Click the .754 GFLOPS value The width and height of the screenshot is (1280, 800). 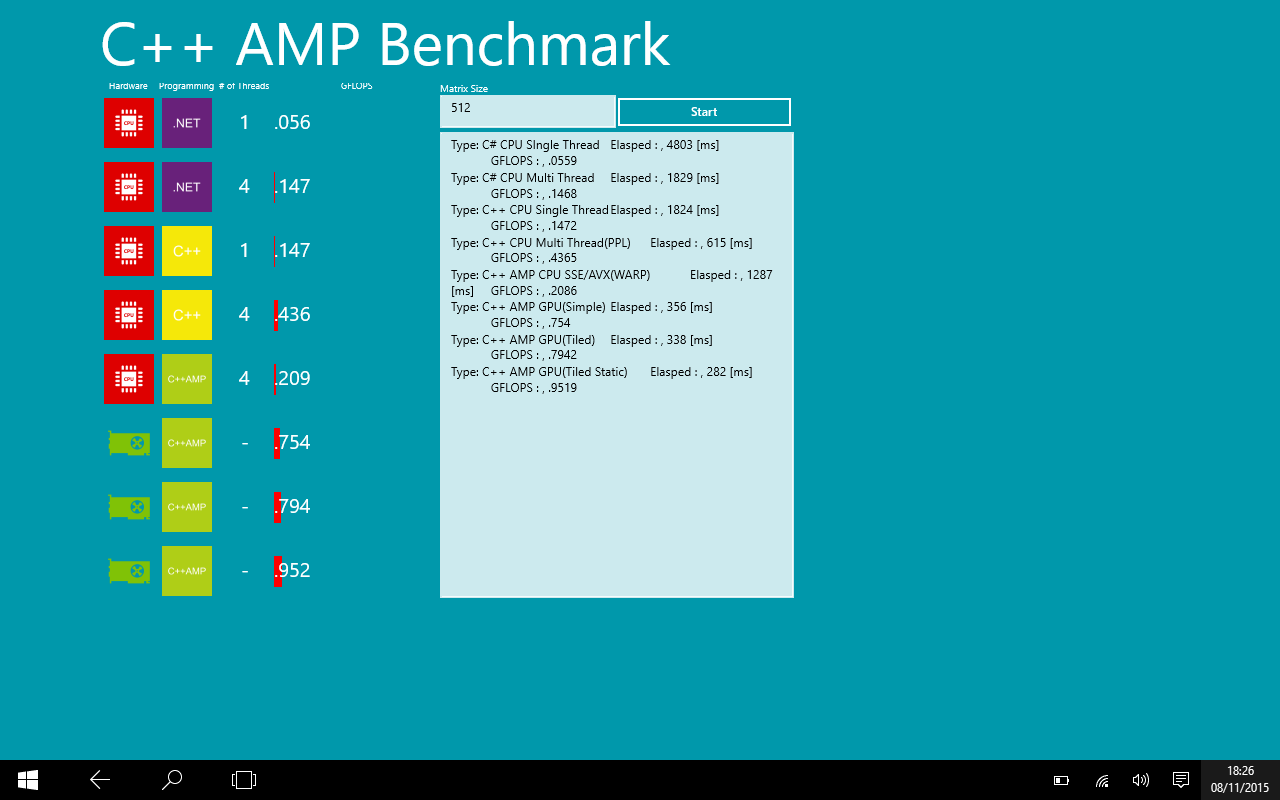pos(292,443)
